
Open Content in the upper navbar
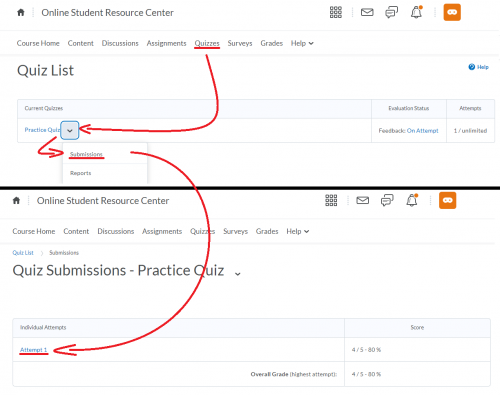(81, 43)
